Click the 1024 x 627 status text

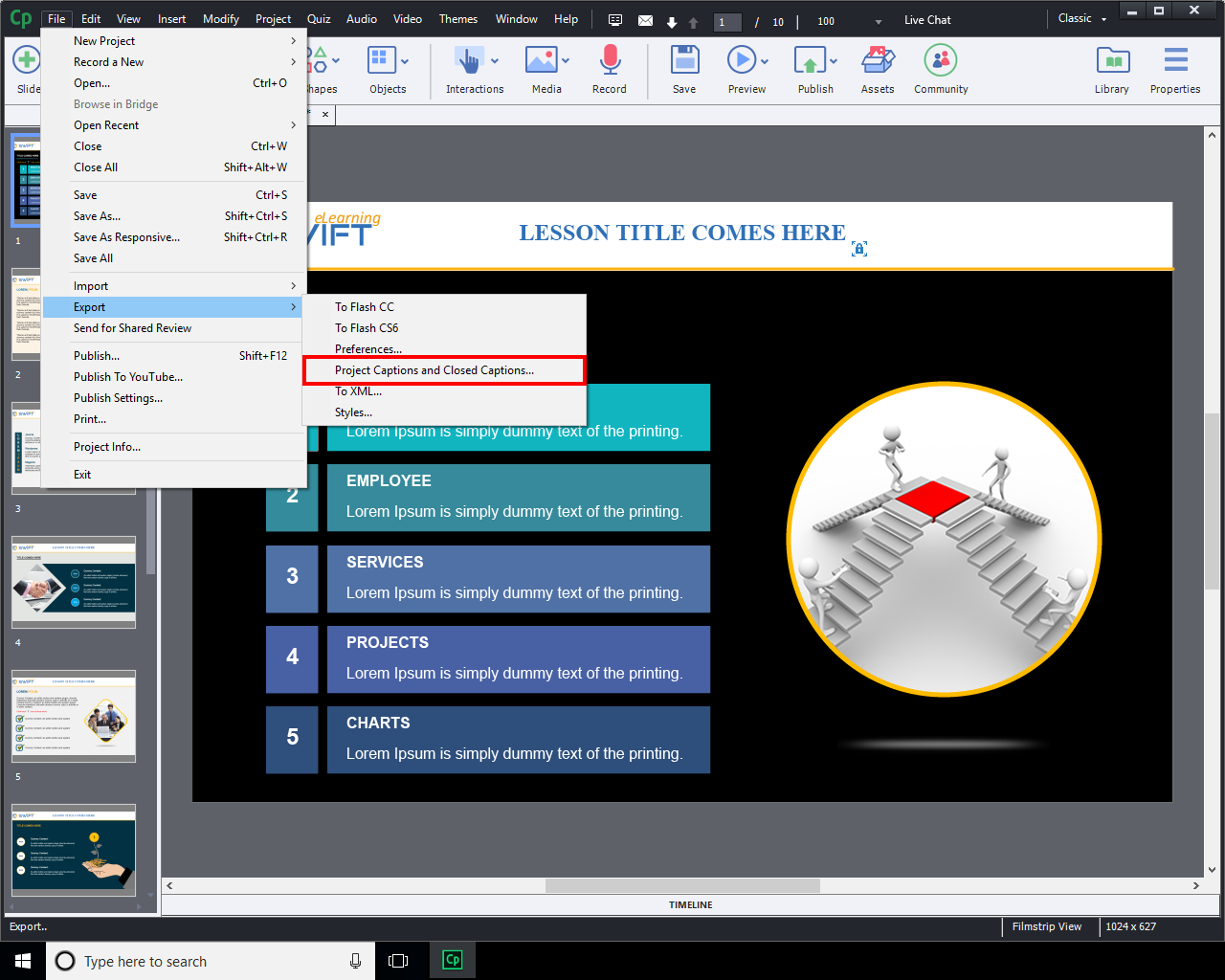click(1131, 926)
